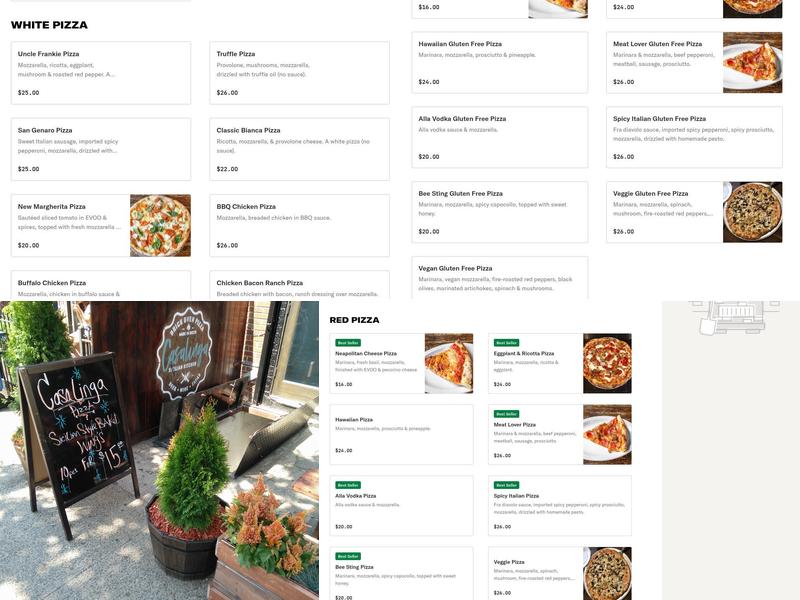Screen dimensions: 800x600
Task: Open the Bee Sting Gluten Free Pizza card
Action: (500, 212)
